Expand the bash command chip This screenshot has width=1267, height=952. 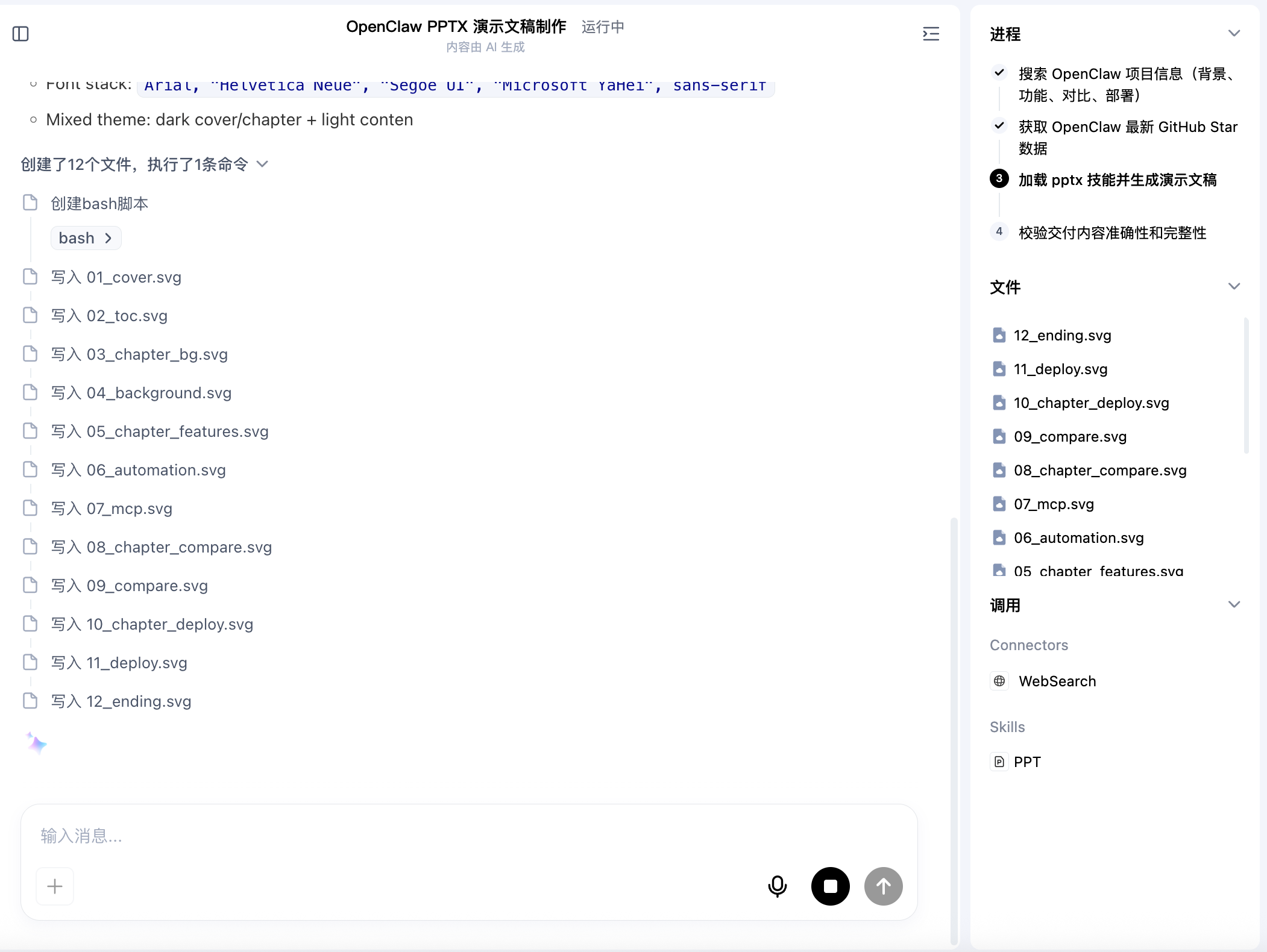coord(86,238)
